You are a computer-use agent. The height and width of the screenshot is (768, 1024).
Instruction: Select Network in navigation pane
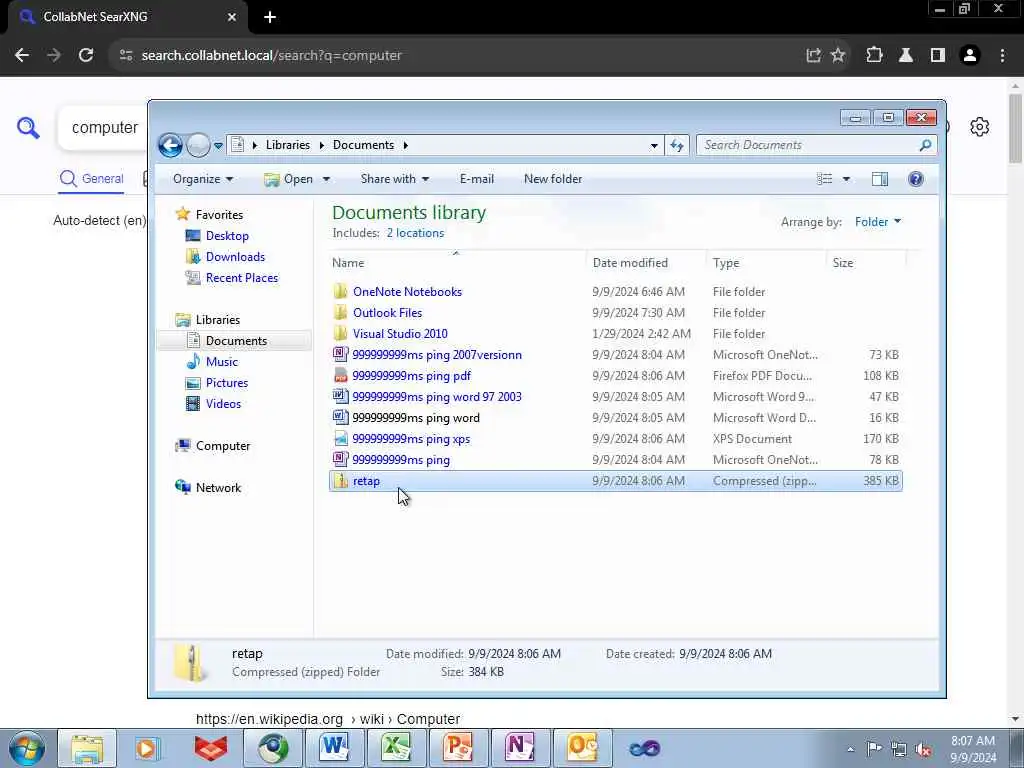click(x=218, y=488)
